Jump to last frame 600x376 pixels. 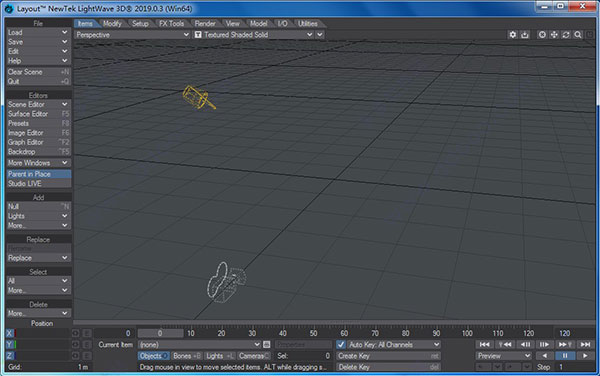point(585,345)
